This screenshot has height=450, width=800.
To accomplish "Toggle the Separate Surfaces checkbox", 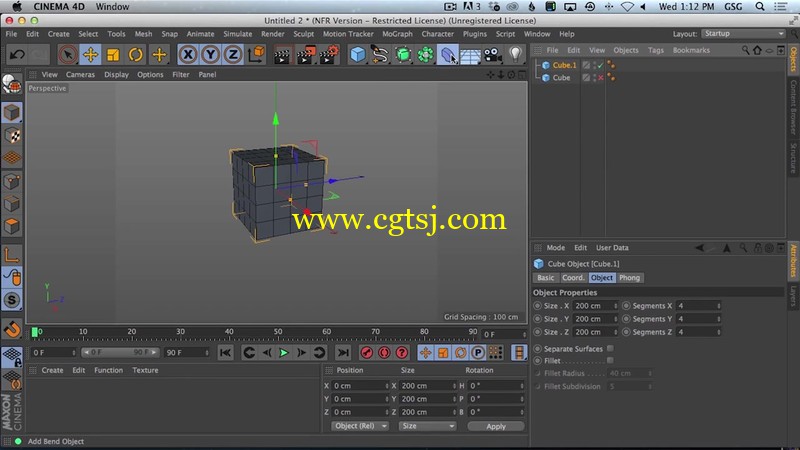I will click(x=610, y=348).
